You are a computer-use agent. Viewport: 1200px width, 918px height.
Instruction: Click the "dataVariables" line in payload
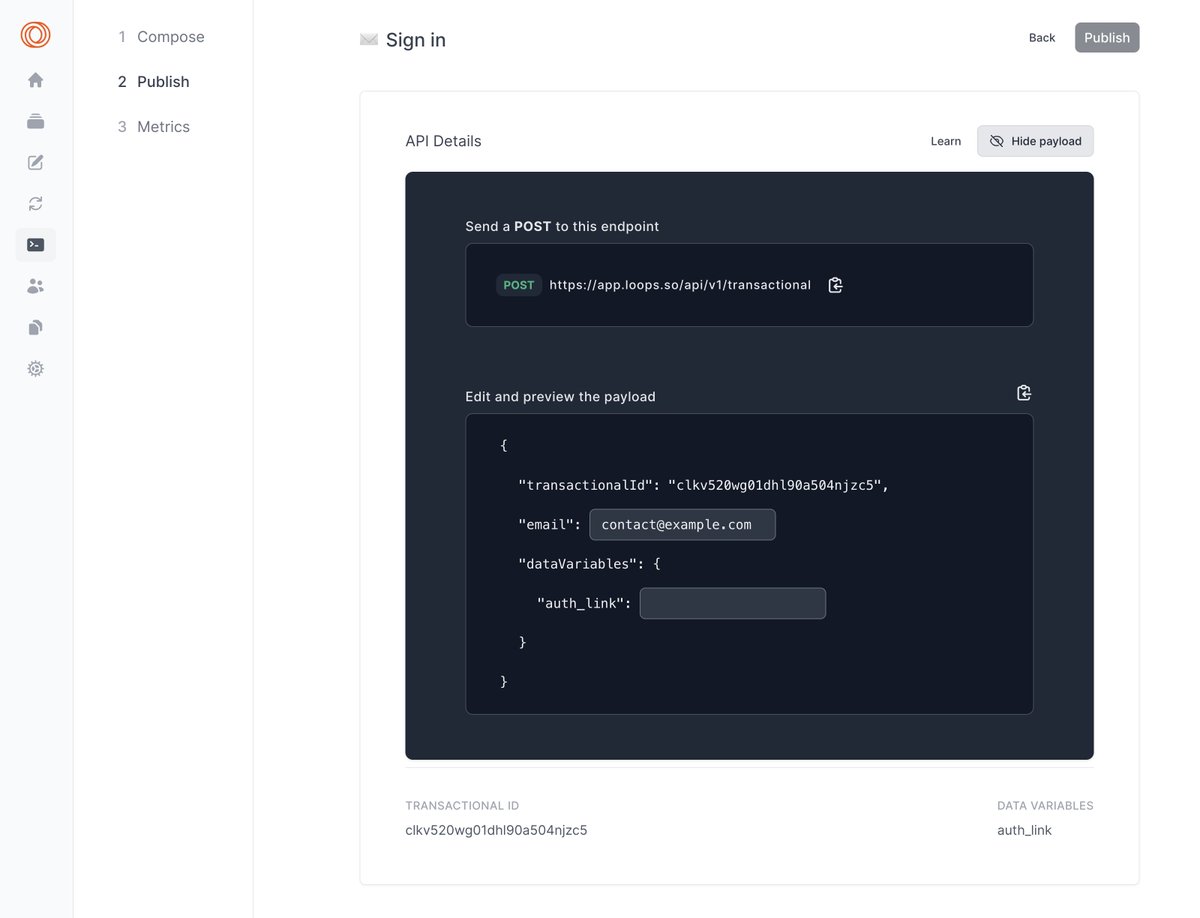pyautogui.click(x=589, y=564)
